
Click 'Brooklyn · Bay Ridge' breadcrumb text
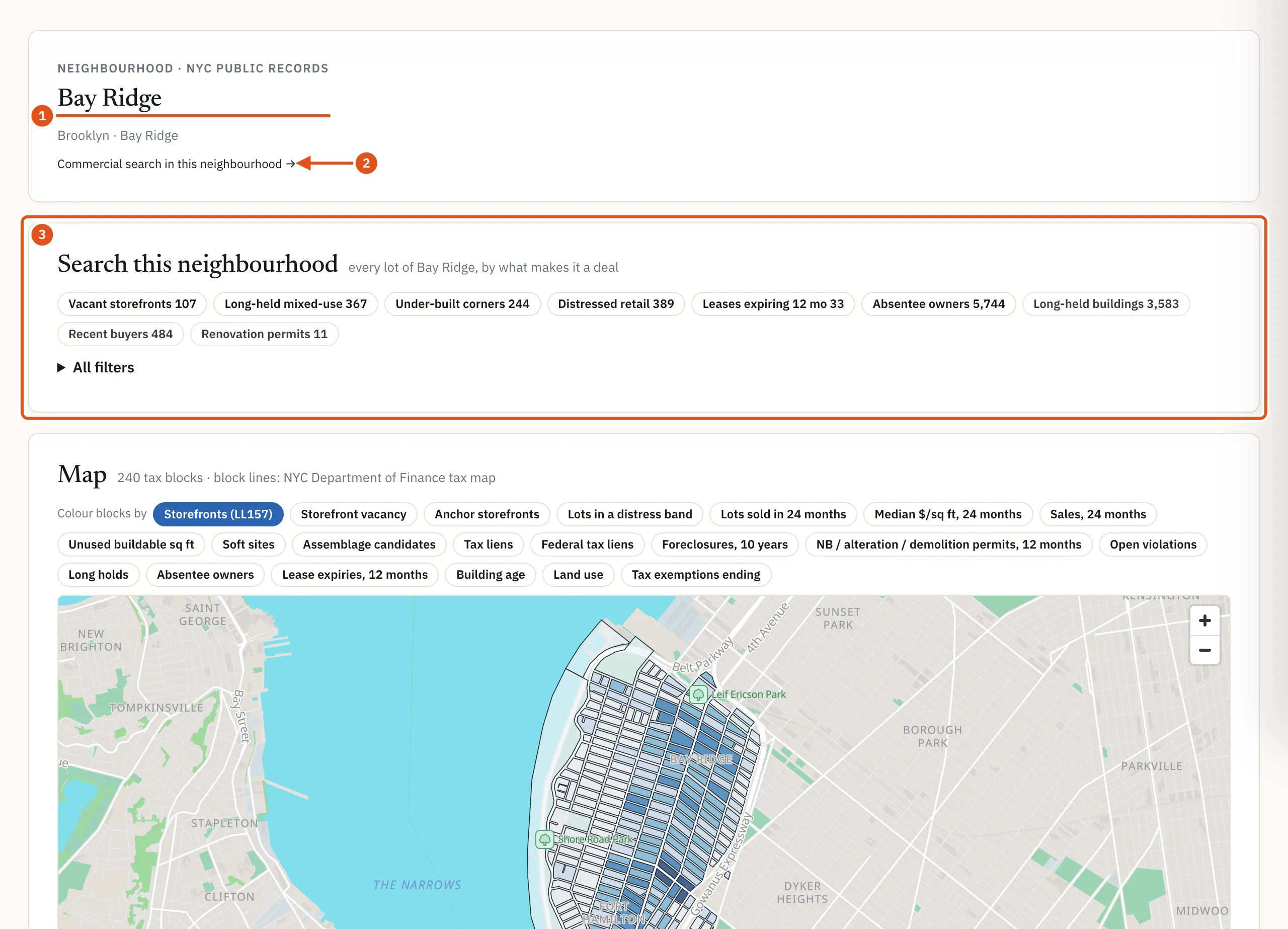118,135
